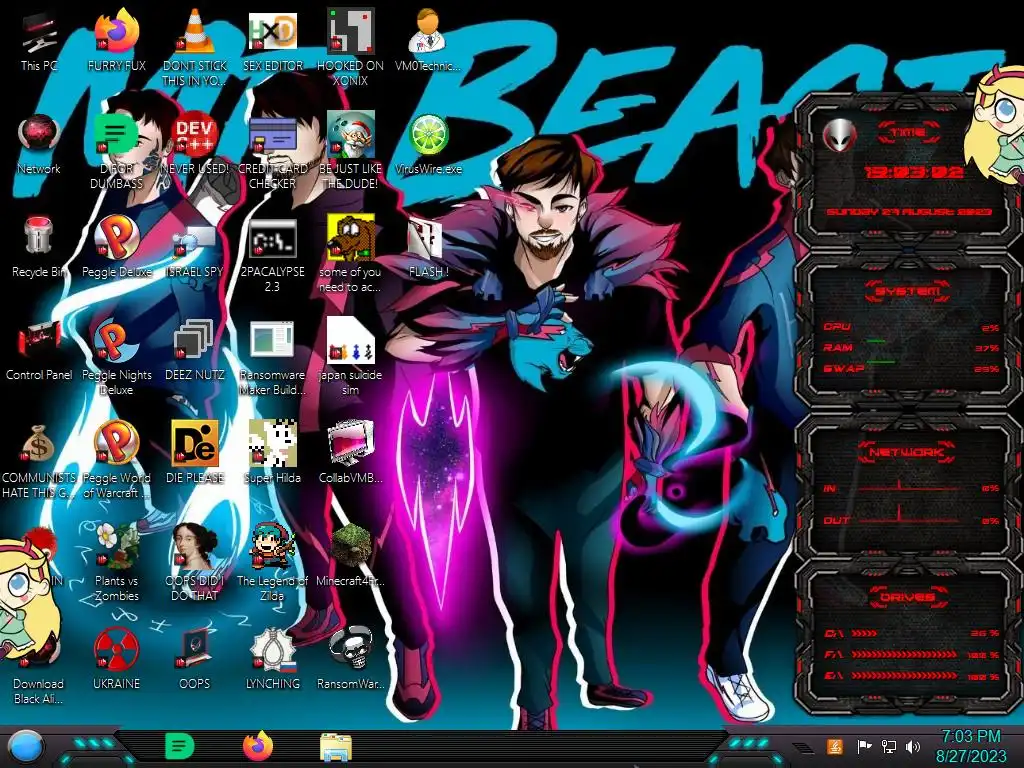Open the green document app on taskbar
This screenshot has width=1024, height=768.
click(x=180, y=746)
